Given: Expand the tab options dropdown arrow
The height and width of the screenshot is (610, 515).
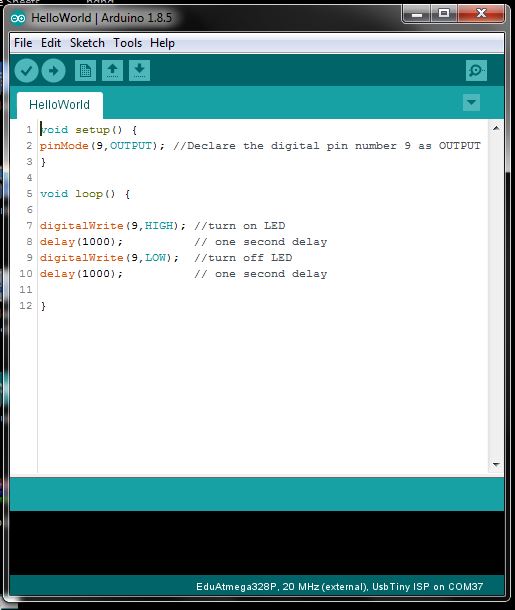Looking at the screenshot, I should coord(471,102).
